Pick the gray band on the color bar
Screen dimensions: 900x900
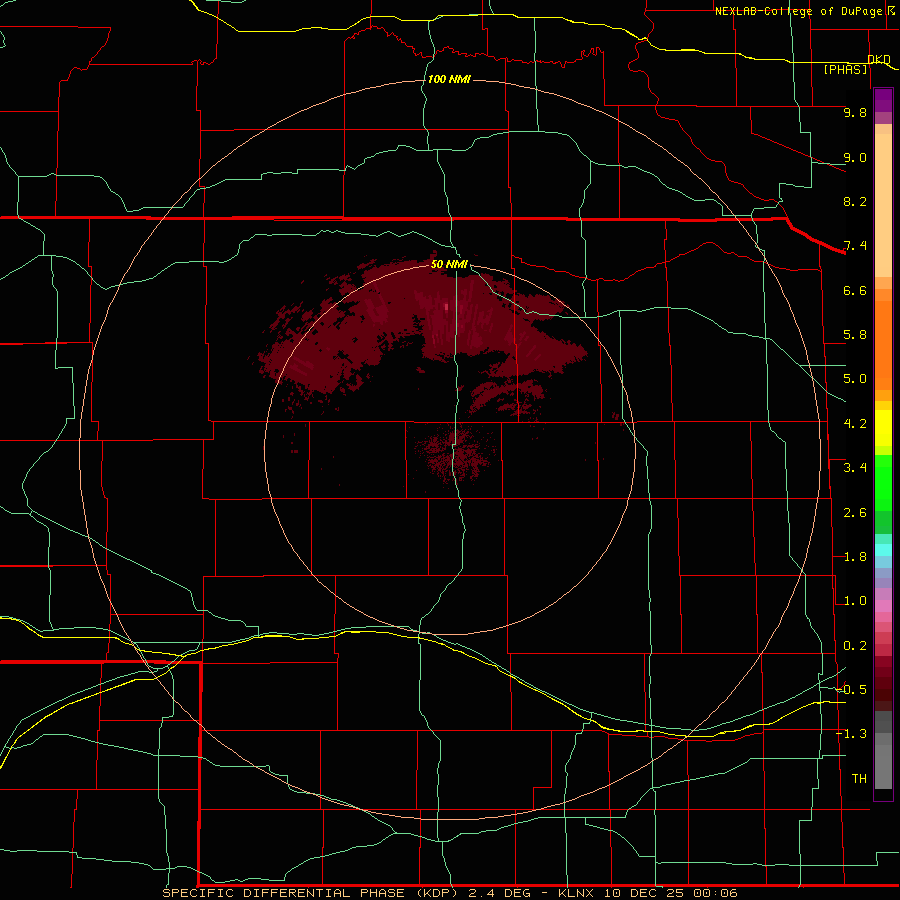[883, 750]
